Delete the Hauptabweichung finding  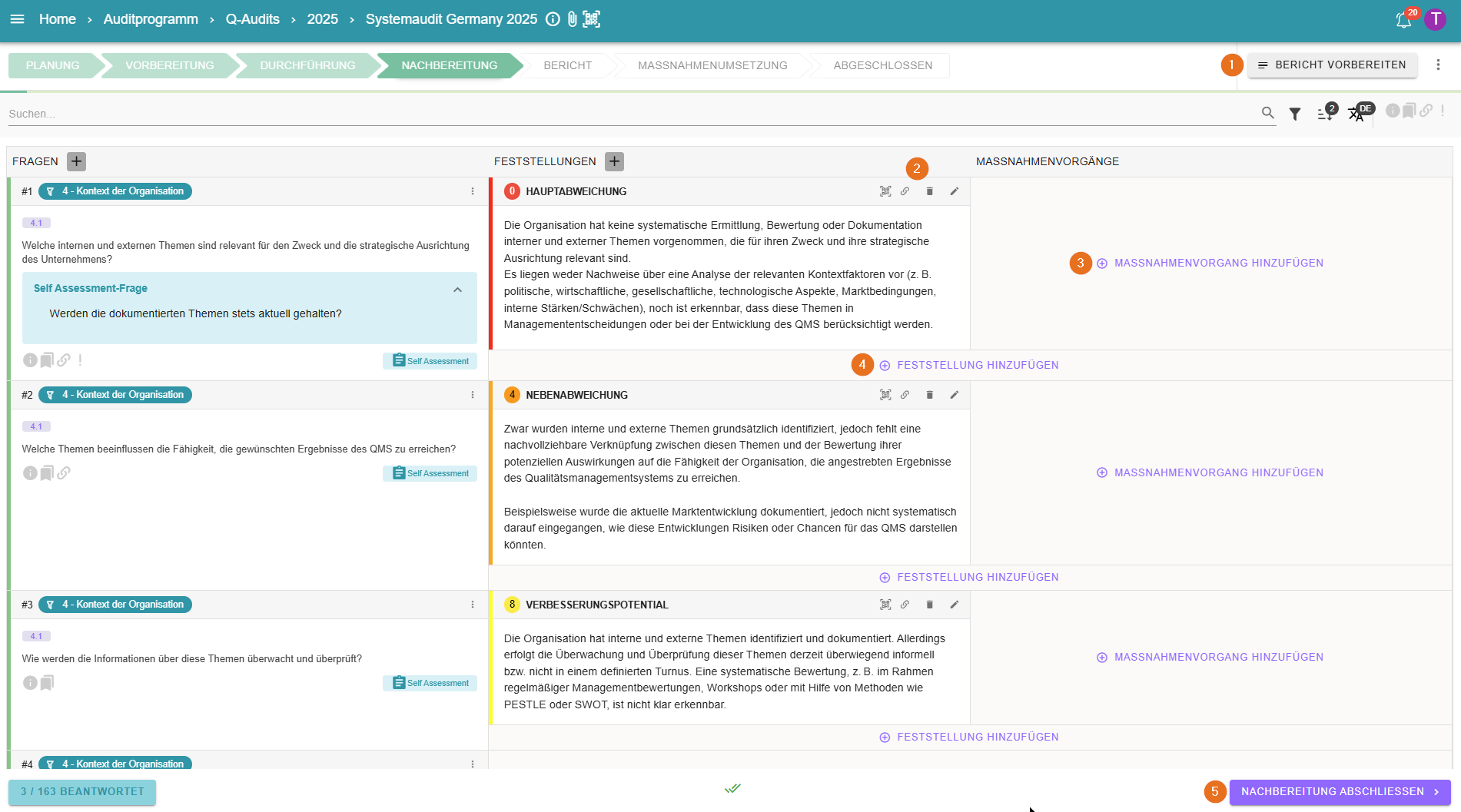pyautogui.click(x=929, y=191)
